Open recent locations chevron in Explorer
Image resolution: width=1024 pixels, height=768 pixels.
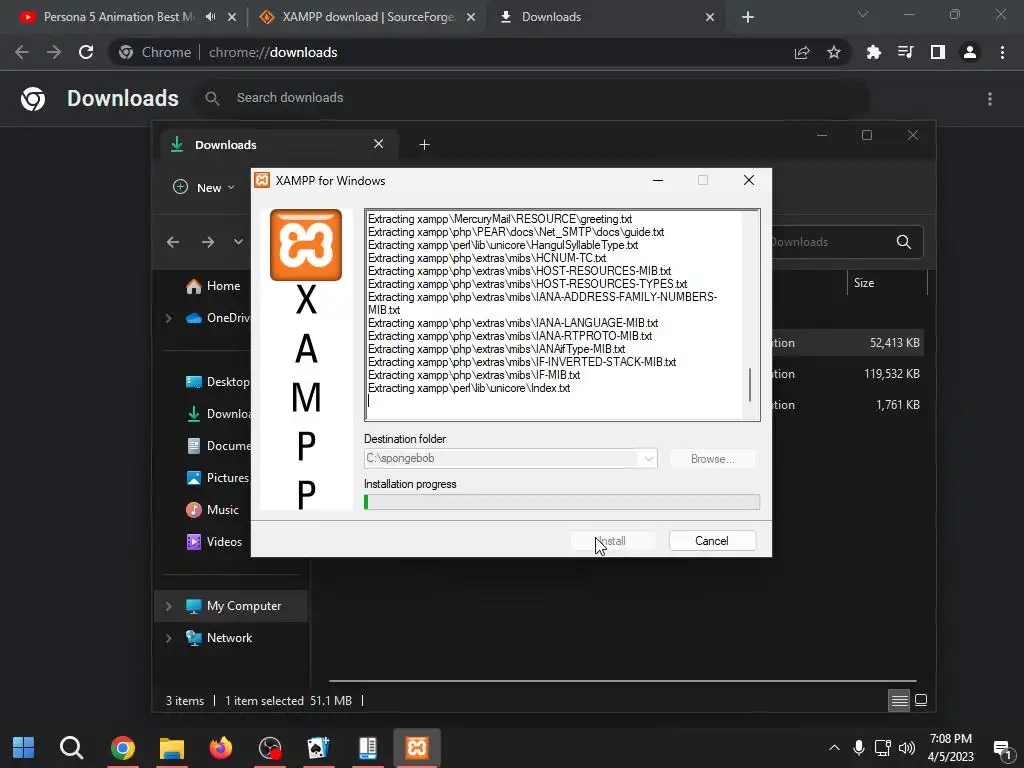238,242
